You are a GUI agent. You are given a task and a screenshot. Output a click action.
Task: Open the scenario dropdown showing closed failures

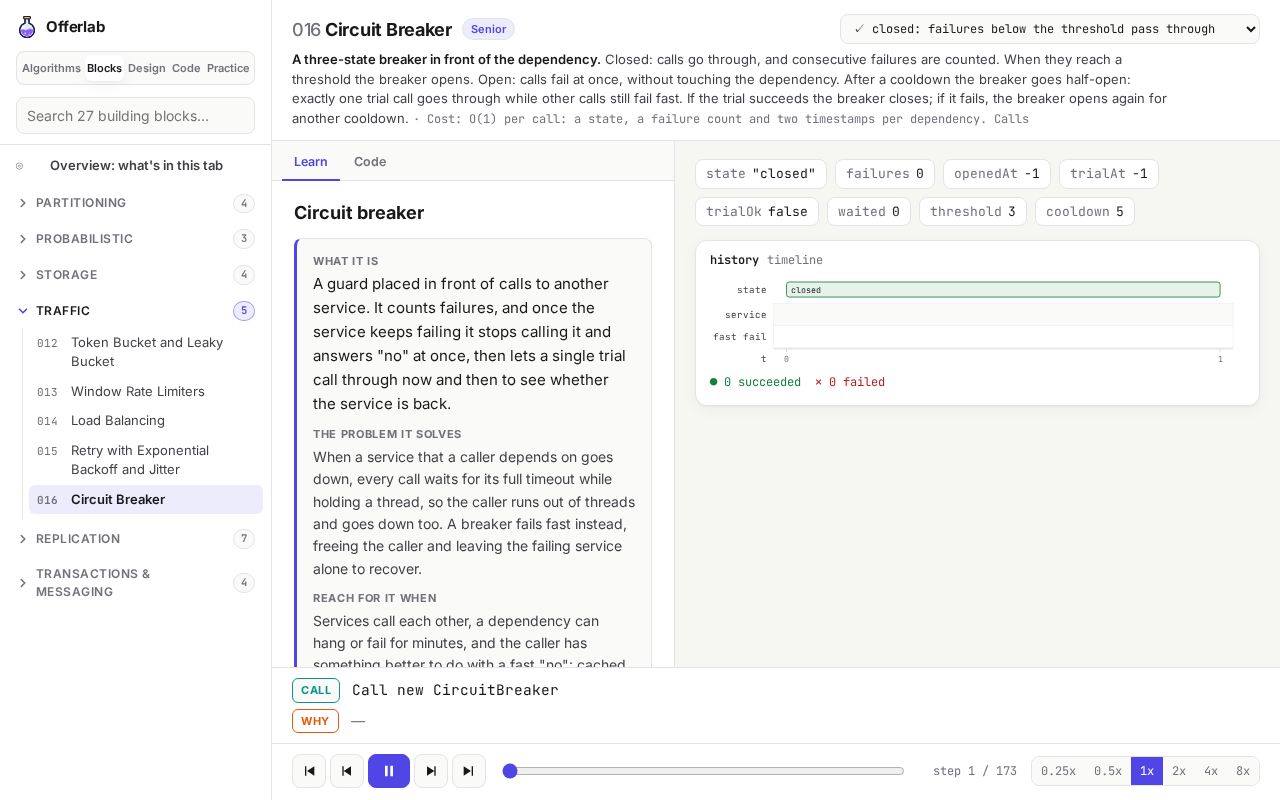tap(1050, 29)
